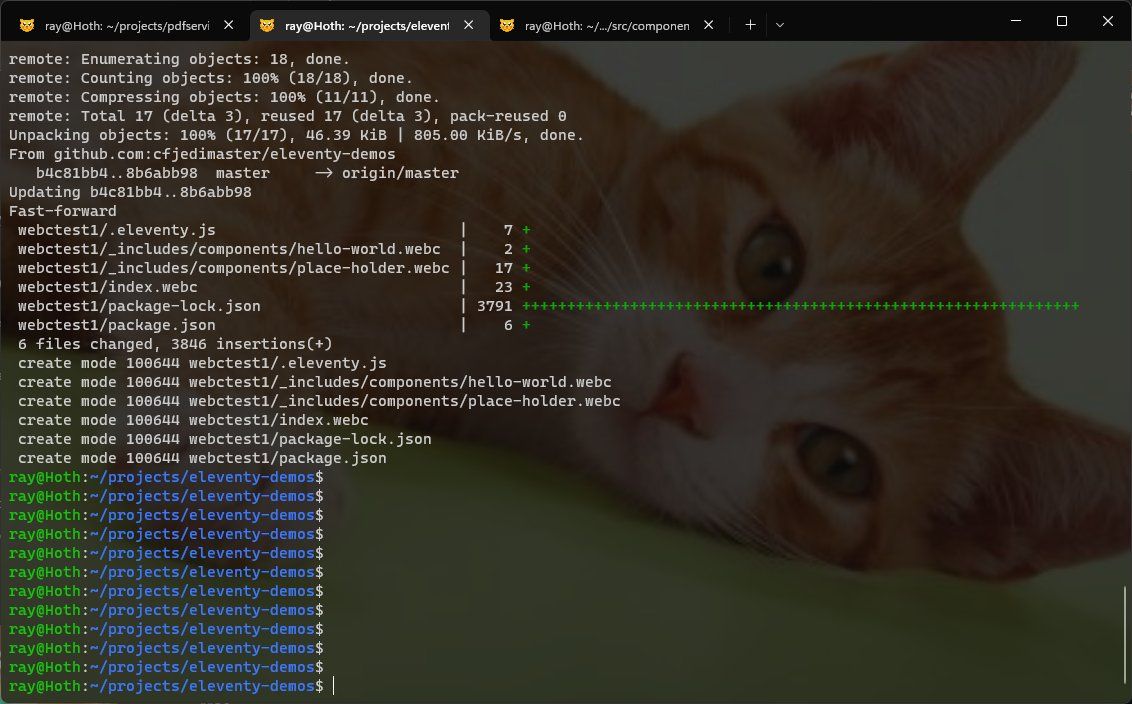
Task: Click "create mode 100644 webctest1/index.webc" line
Action: pyautogui.click(x=193, y=420)
